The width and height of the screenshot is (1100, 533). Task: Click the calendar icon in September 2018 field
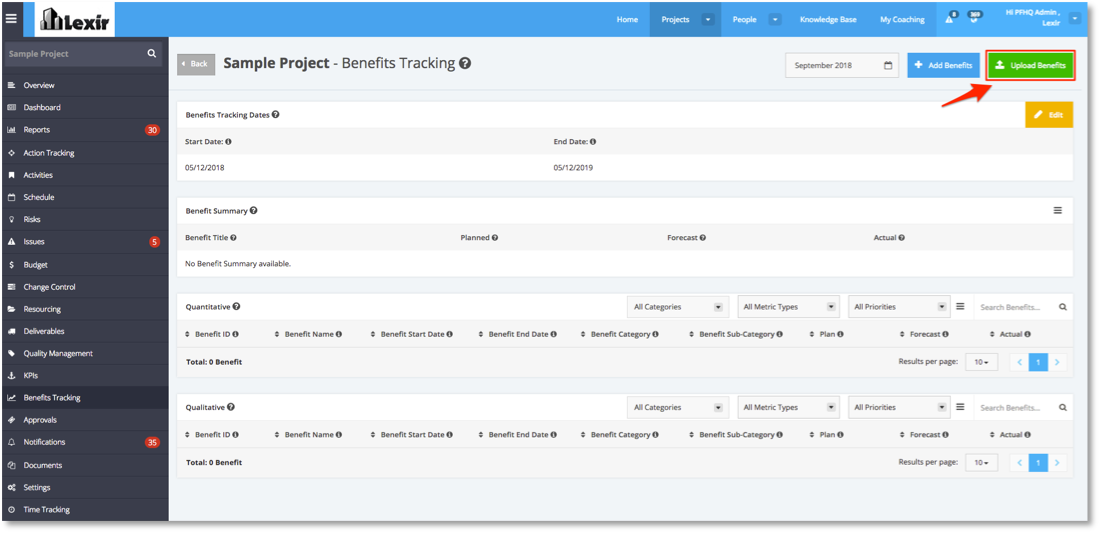(887, 65)
